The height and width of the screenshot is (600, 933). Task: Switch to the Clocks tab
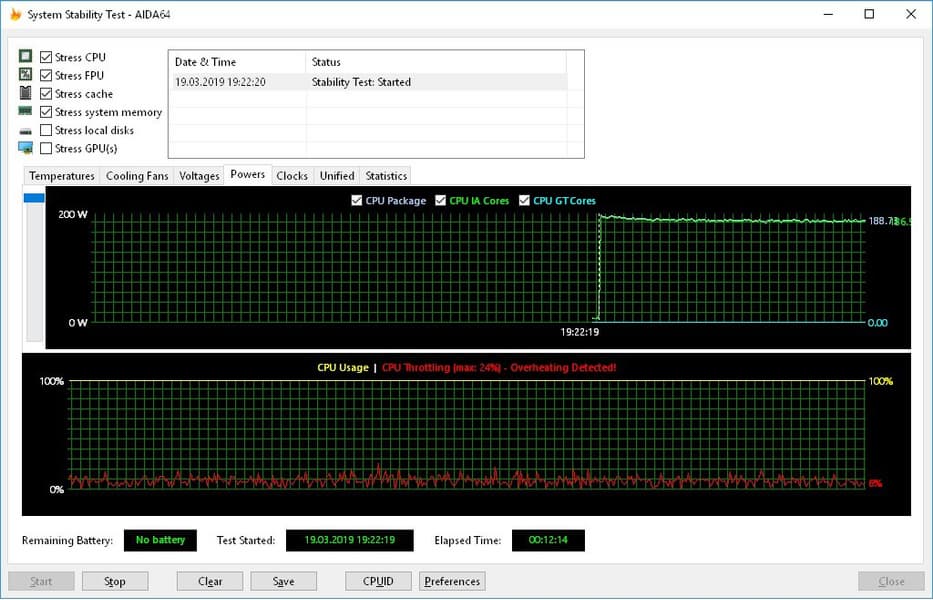[292, 176]
